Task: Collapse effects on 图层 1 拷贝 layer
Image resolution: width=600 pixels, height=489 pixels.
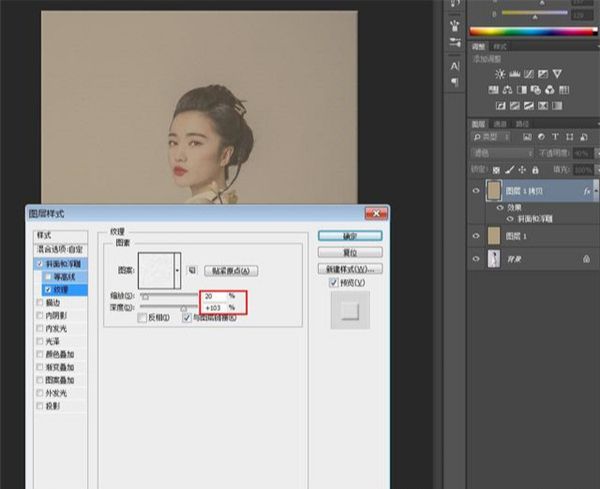Action: [595, 191]
